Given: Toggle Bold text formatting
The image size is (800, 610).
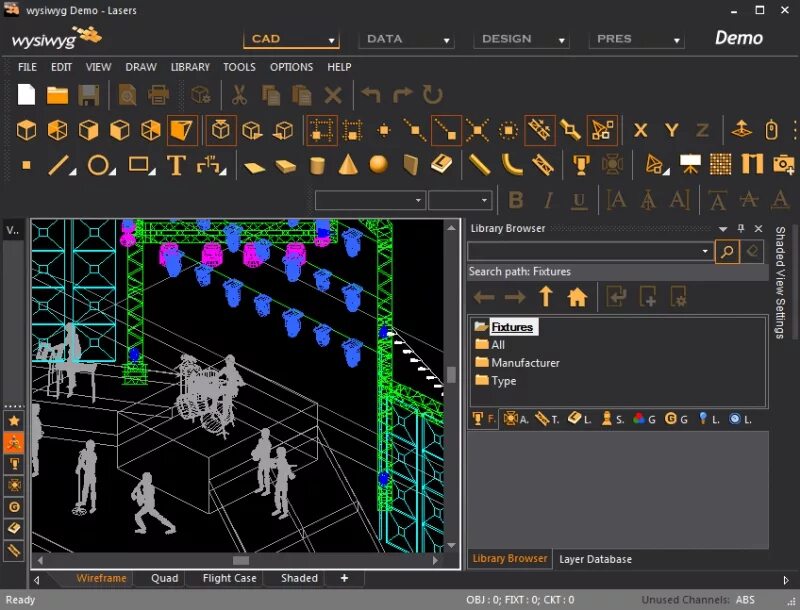Looking at the screenshot, I should click(516, 200).
